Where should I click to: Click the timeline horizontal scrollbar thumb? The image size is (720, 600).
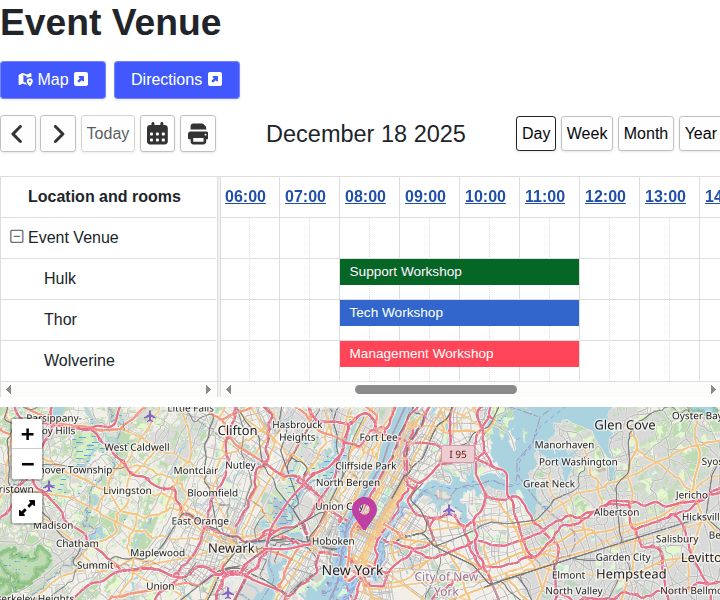436,389
